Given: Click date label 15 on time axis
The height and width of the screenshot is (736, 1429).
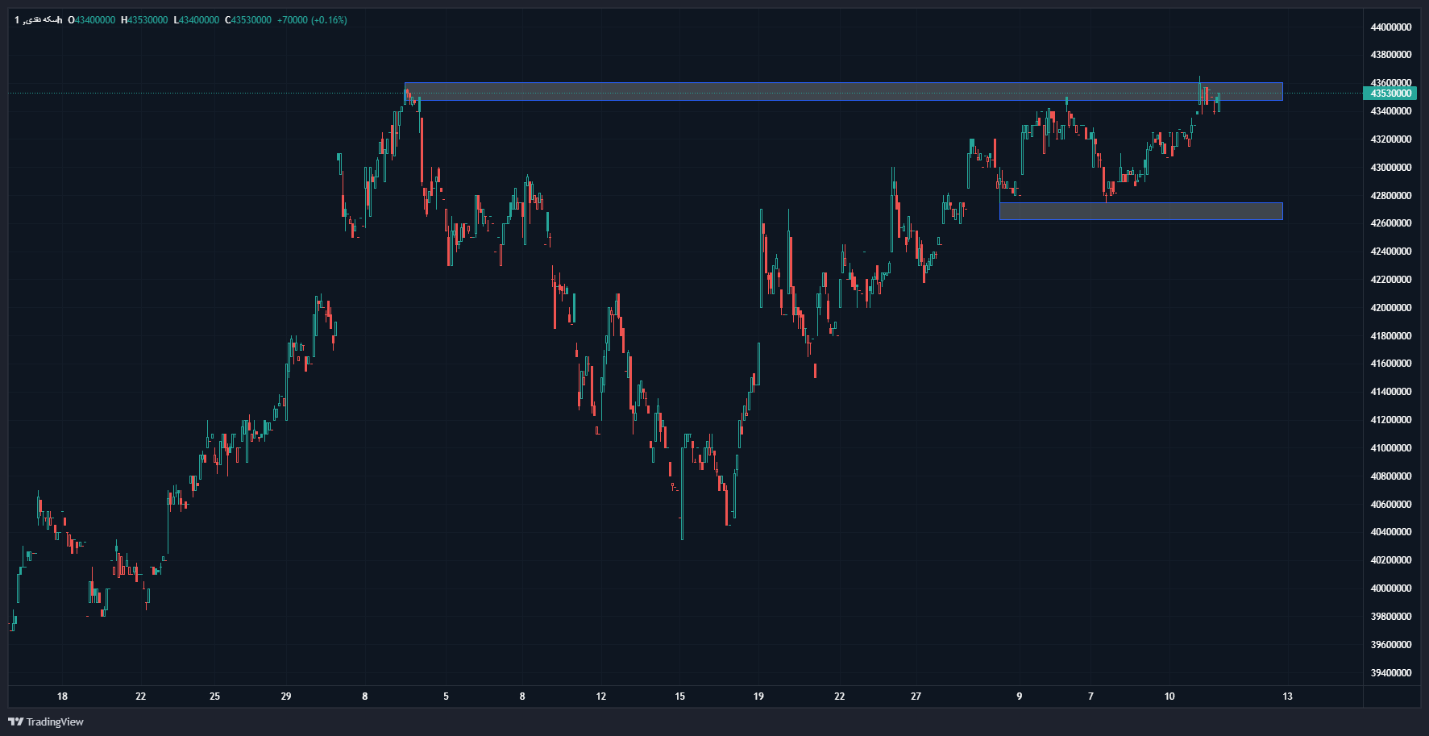Looking at the screenshot, I should click(x=680, y=696).
